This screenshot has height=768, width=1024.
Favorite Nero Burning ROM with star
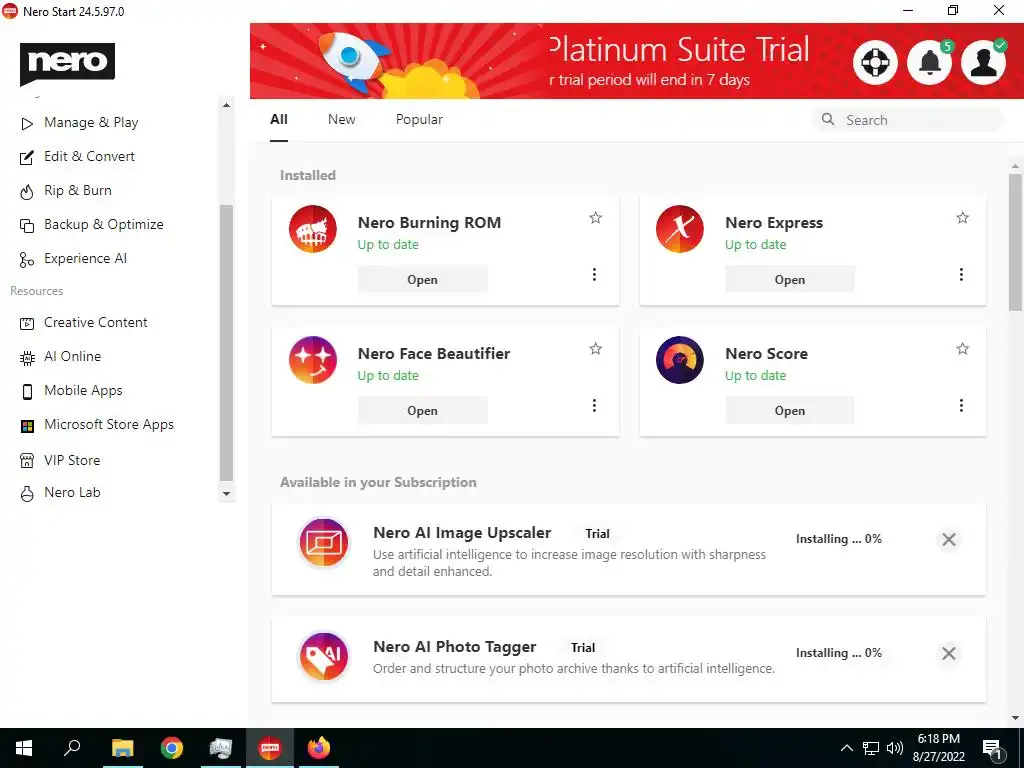[x=596, y=217]
